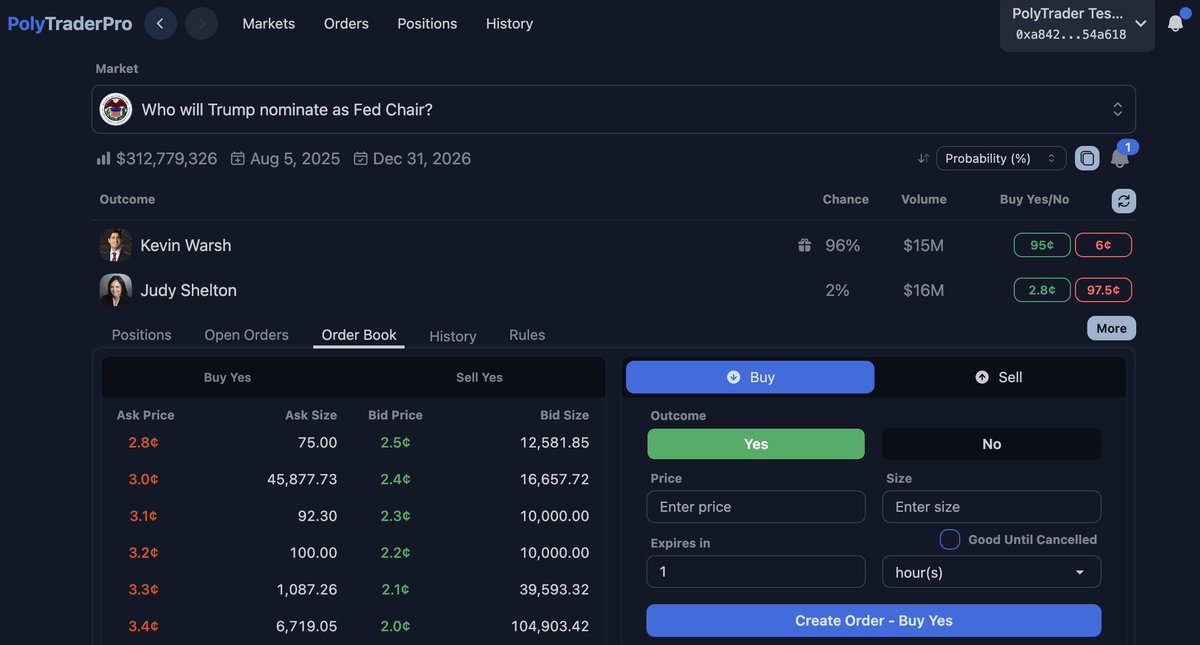Buy Yes on Judy Shelton at 2.8¢
Image resolution: width=1200 pixels, height=645 pixels.
[1042, 290]
